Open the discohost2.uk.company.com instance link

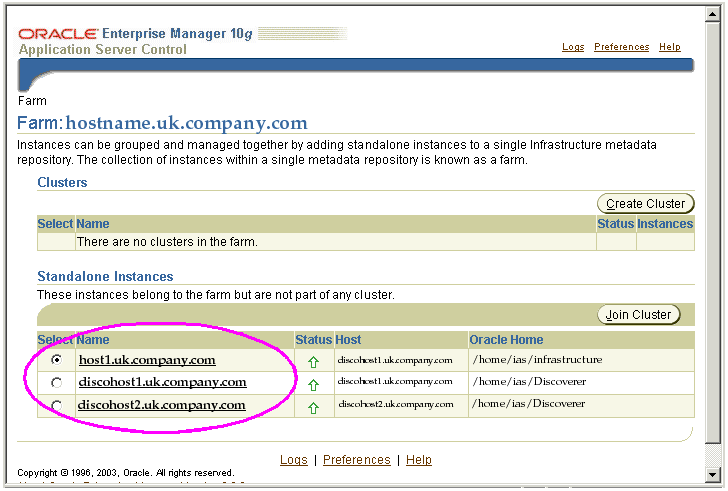pyautogui.click(x=162, y=405)
